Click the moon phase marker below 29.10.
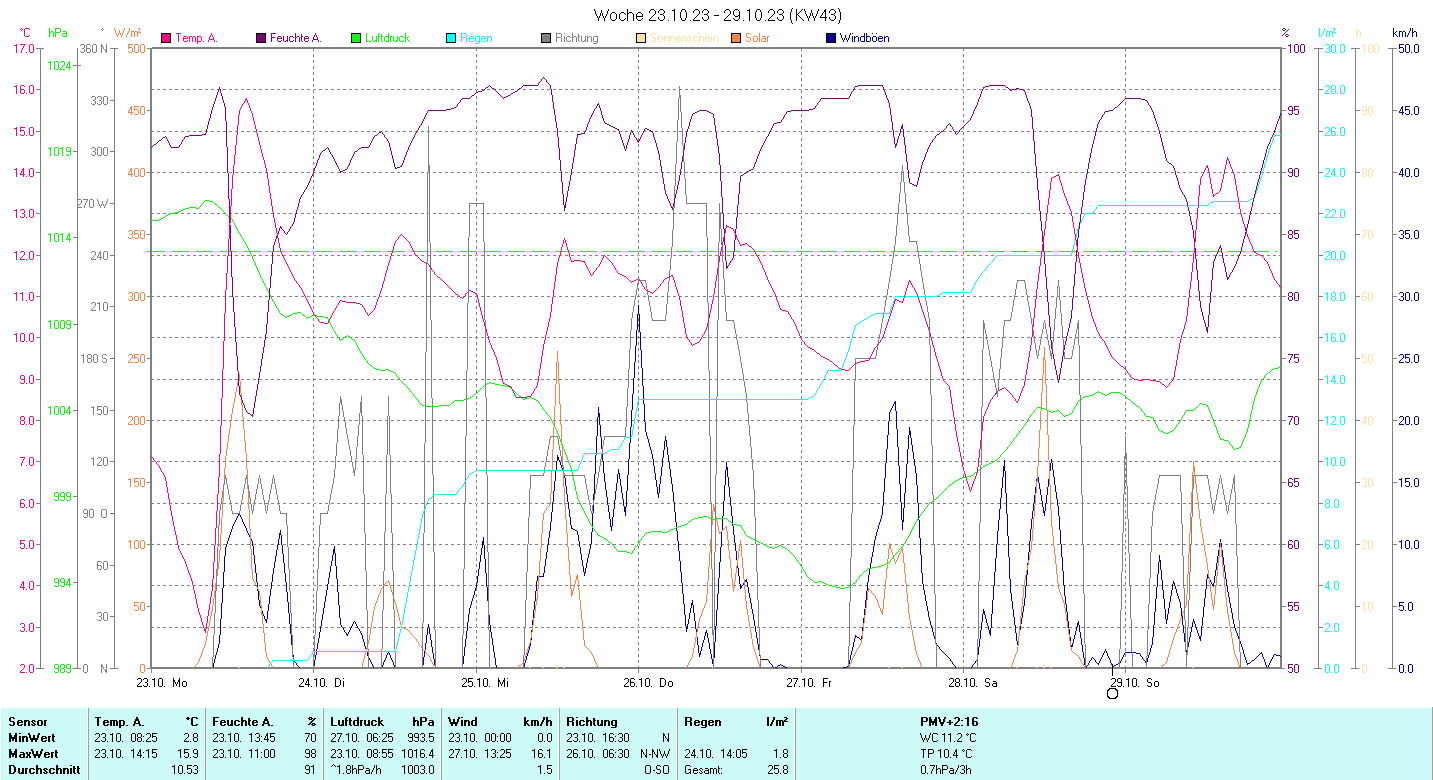 pyautogui.click(x=1112, y=693)
